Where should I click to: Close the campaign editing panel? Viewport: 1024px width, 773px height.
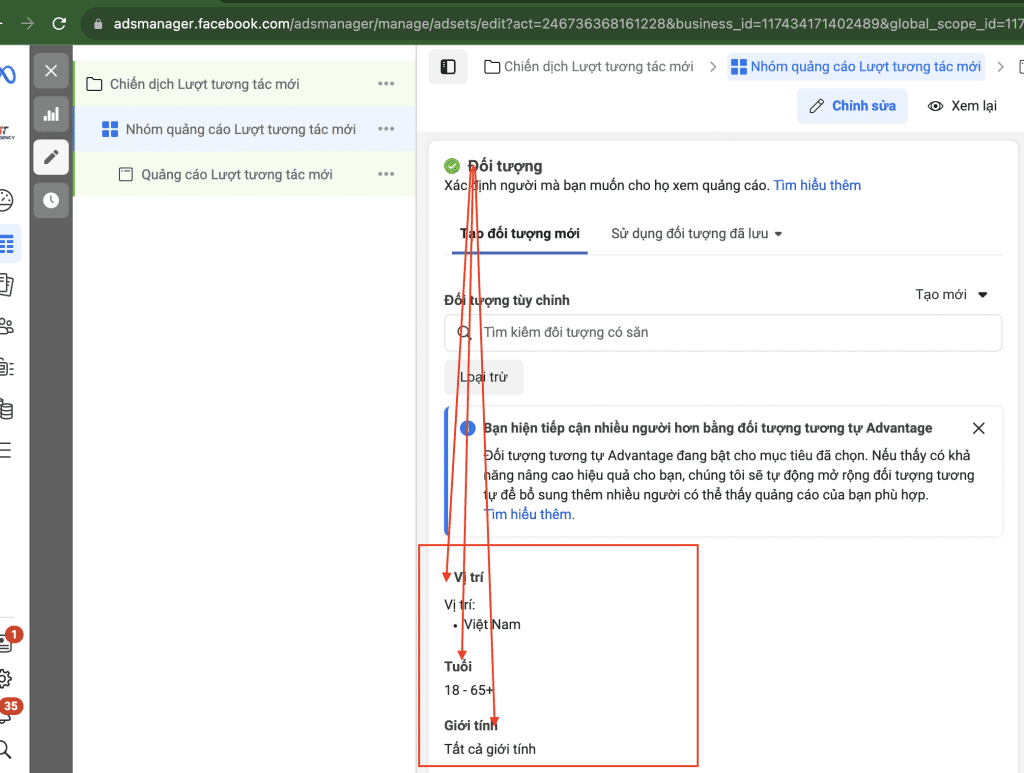[51, 71]
